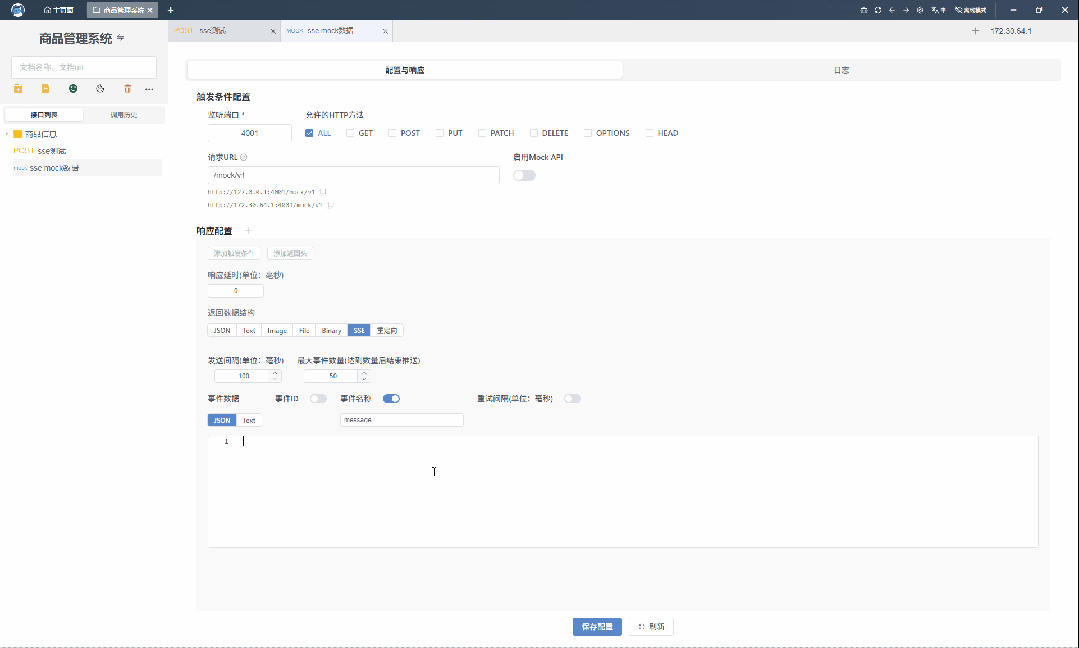Close the sse mock数据 editor tab
Screen dimensions: 1079x648
[x=385, y=31]
